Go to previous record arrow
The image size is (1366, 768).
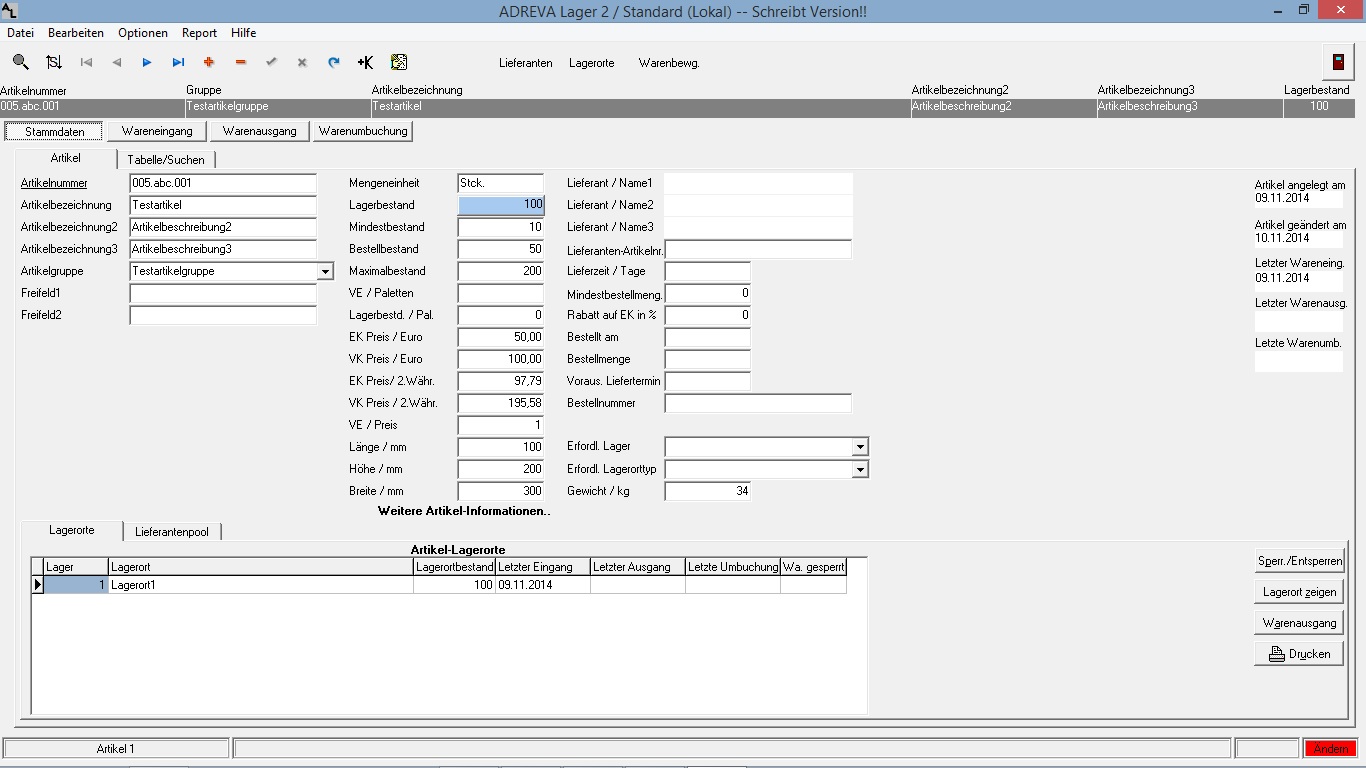pos(117,62)
